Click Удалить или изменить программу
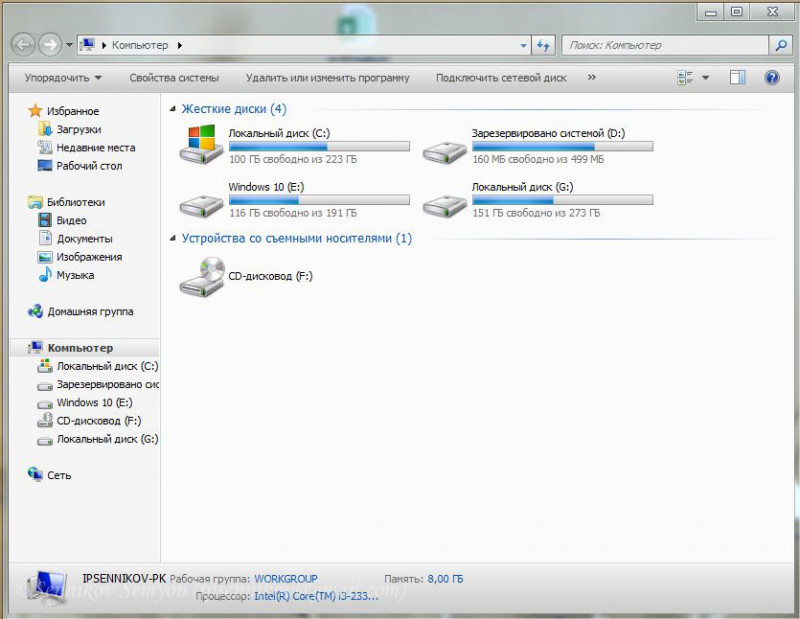Image resolution: width=800 pixels, height=619 pixels. point(327,77)
